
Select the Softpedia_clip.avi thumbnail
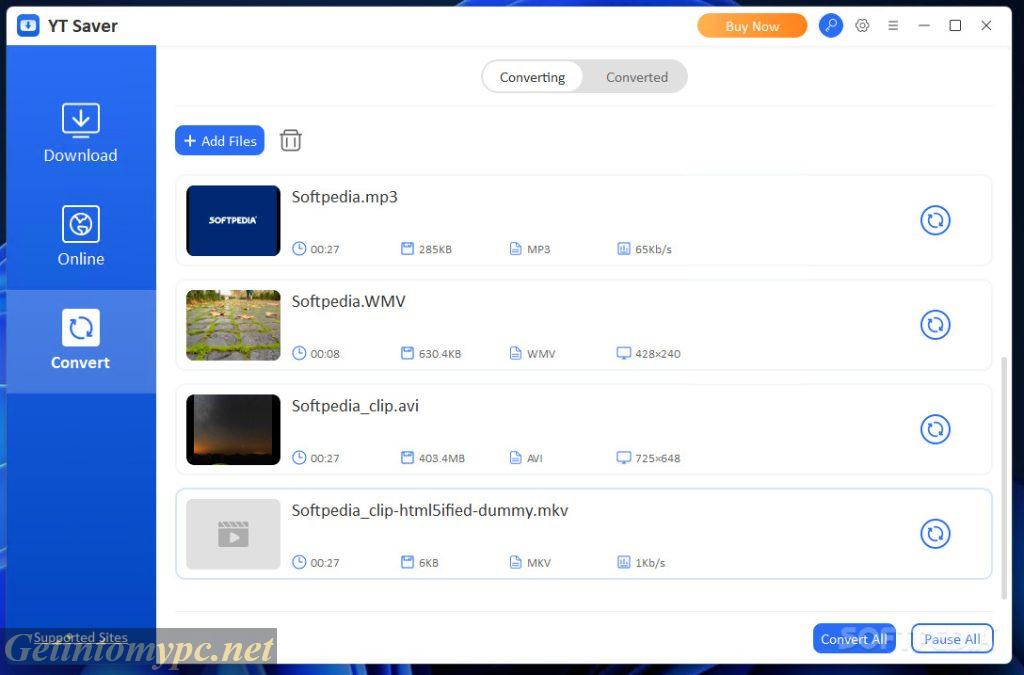pyautogui.click(x=233, y=430)
